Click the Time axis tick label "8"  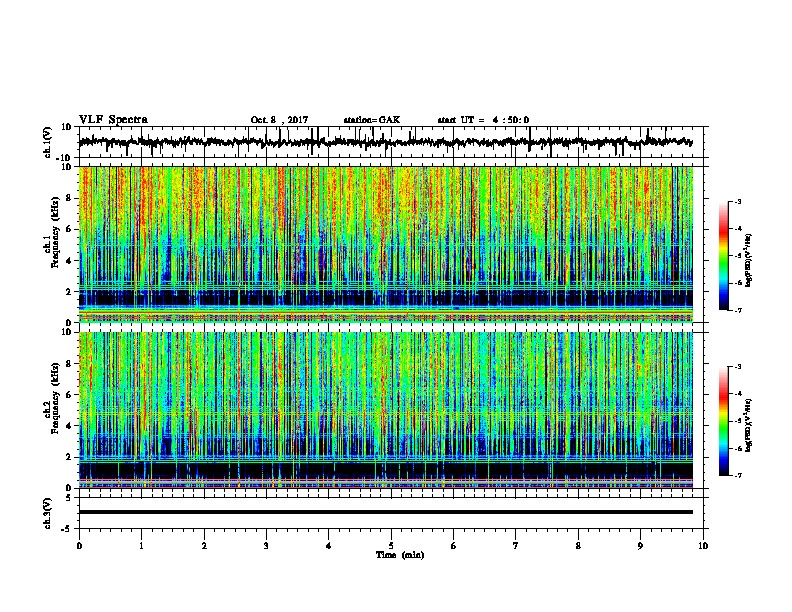(x=578, y=546)
